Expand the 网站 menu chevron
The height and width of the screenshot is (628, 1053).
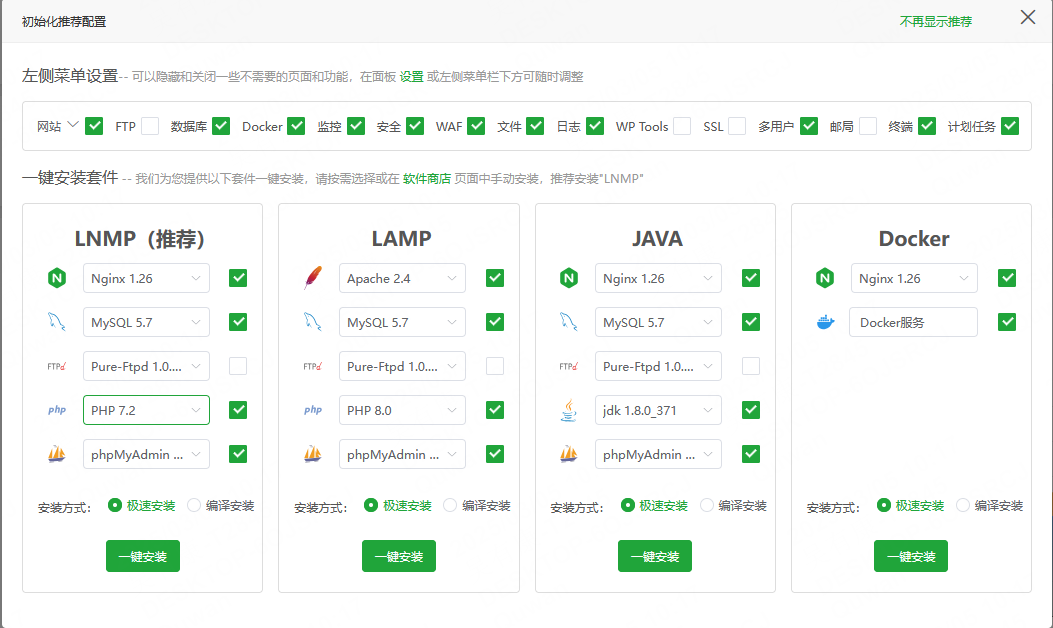(73, 126)
